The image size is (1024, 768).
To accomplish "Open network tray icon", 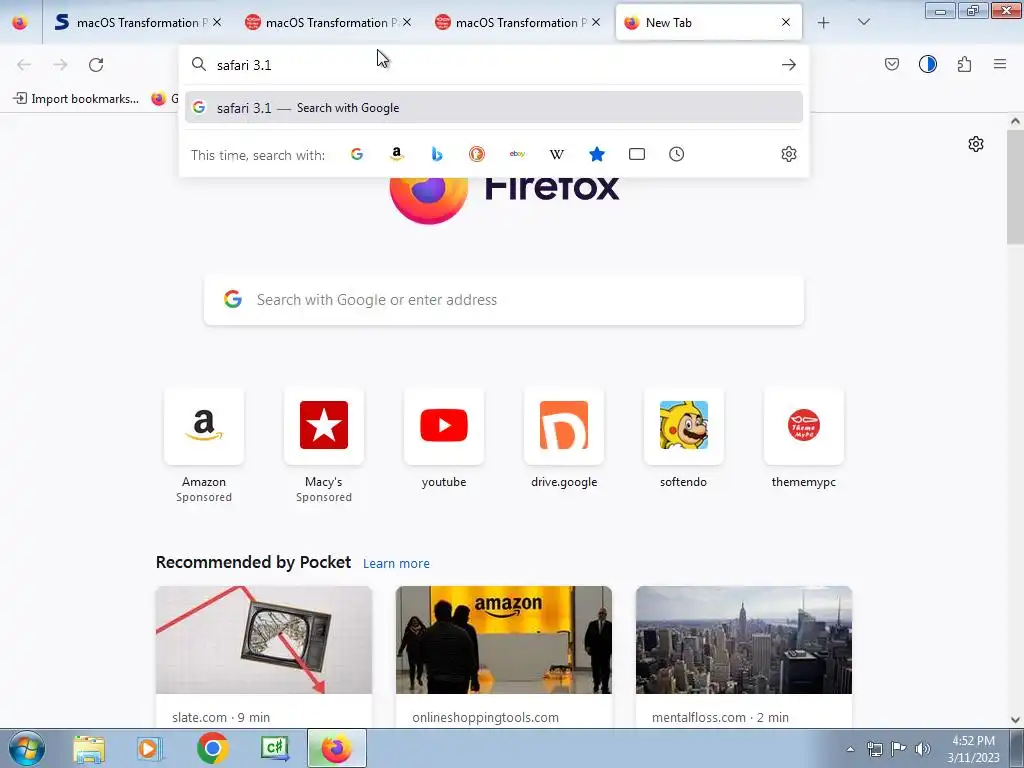I will (874, 749).
